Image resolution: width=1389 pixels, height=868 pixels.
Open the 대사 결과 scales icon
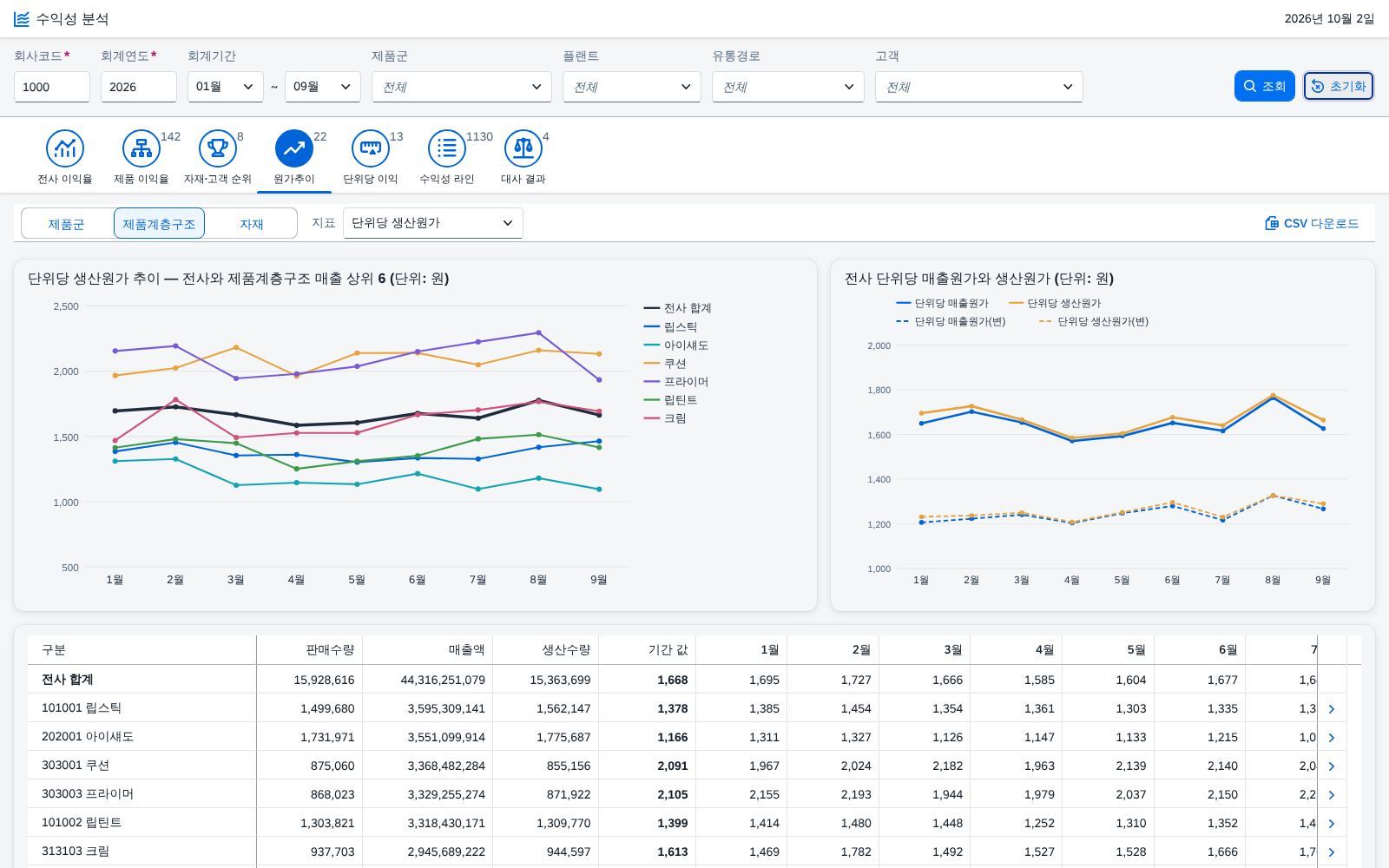tap(523, 149)
